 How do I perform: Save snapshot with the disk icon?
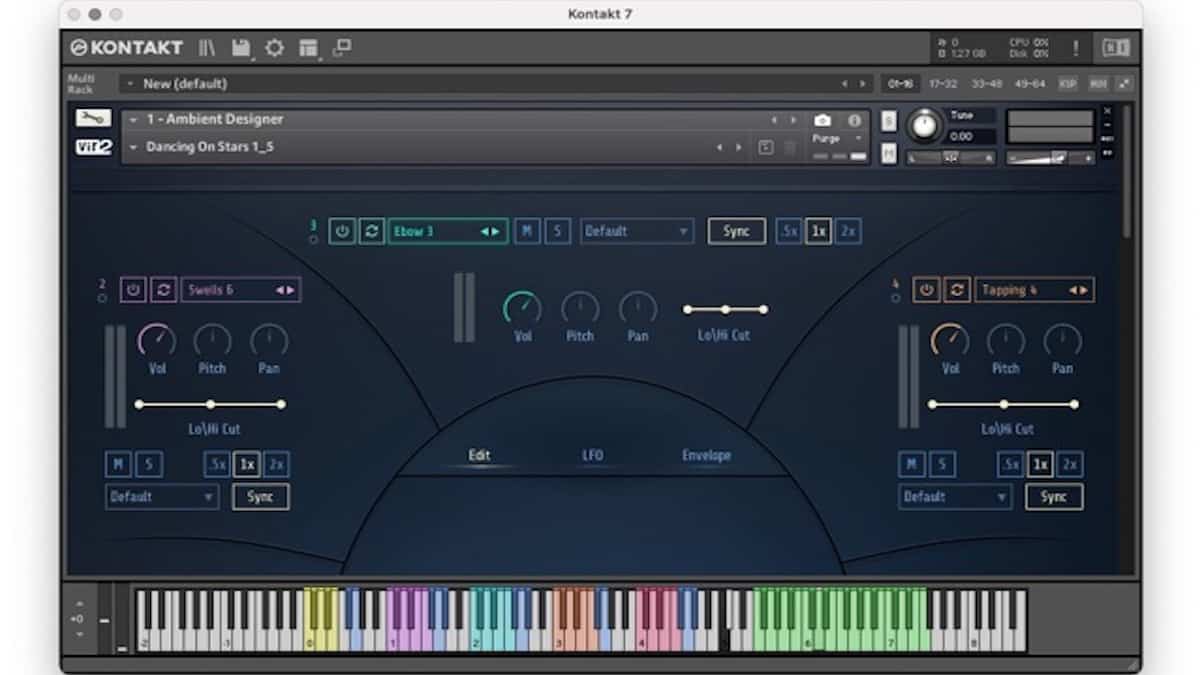pyautogui.click(x=767, y=147)
